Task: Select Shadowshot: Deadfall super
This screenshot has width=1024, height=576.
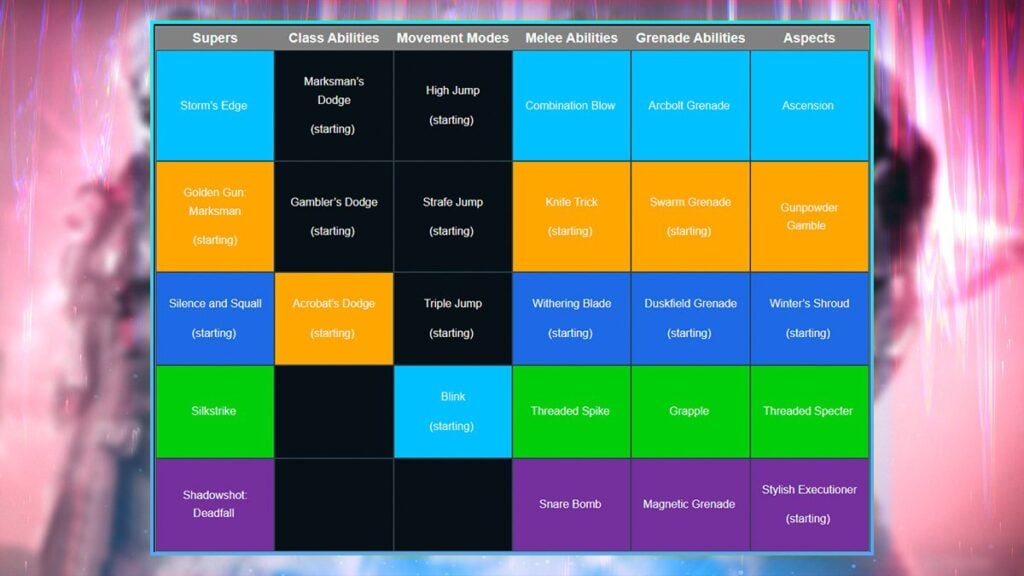Action: tap(214, 504)
